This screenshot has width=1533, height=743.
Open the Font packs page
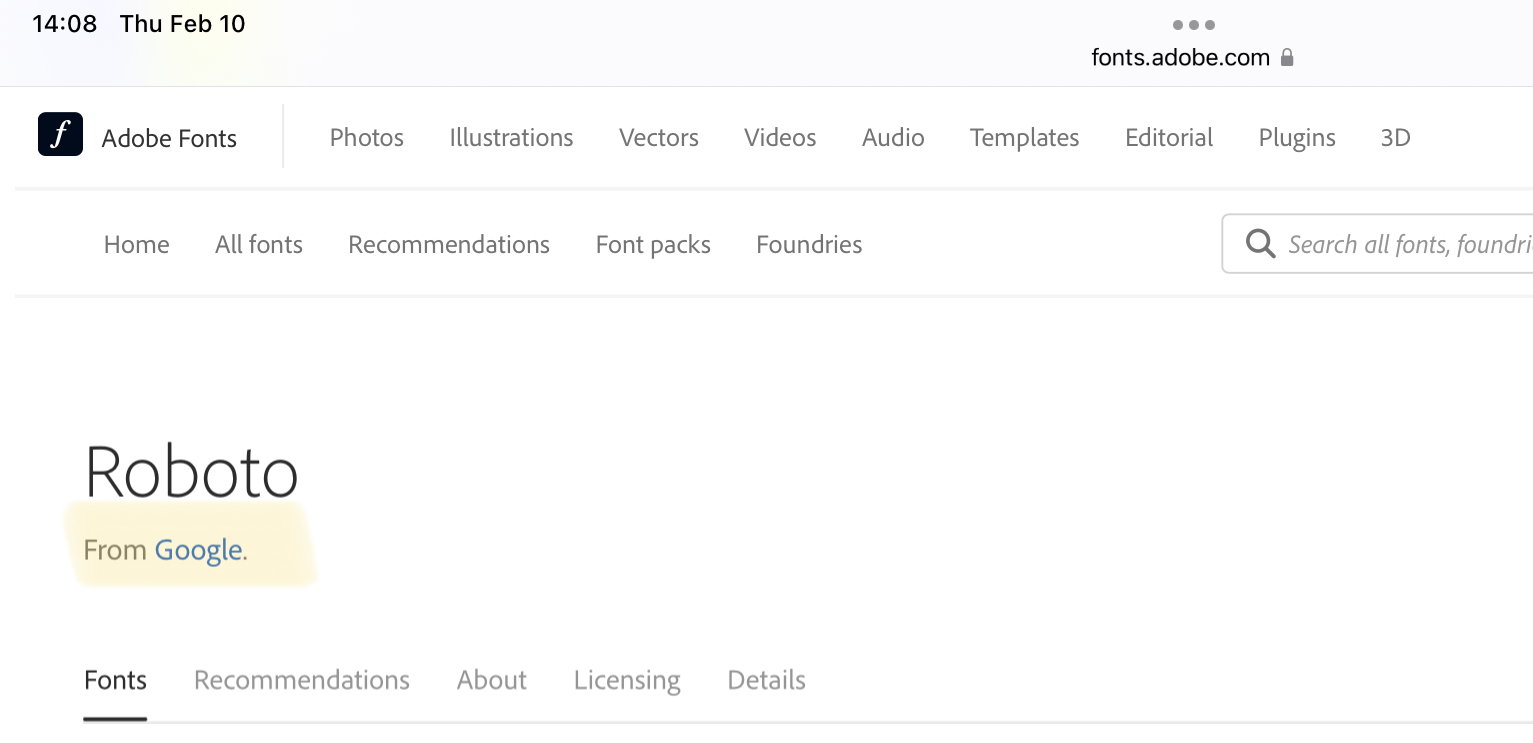[x=653, y=245]
